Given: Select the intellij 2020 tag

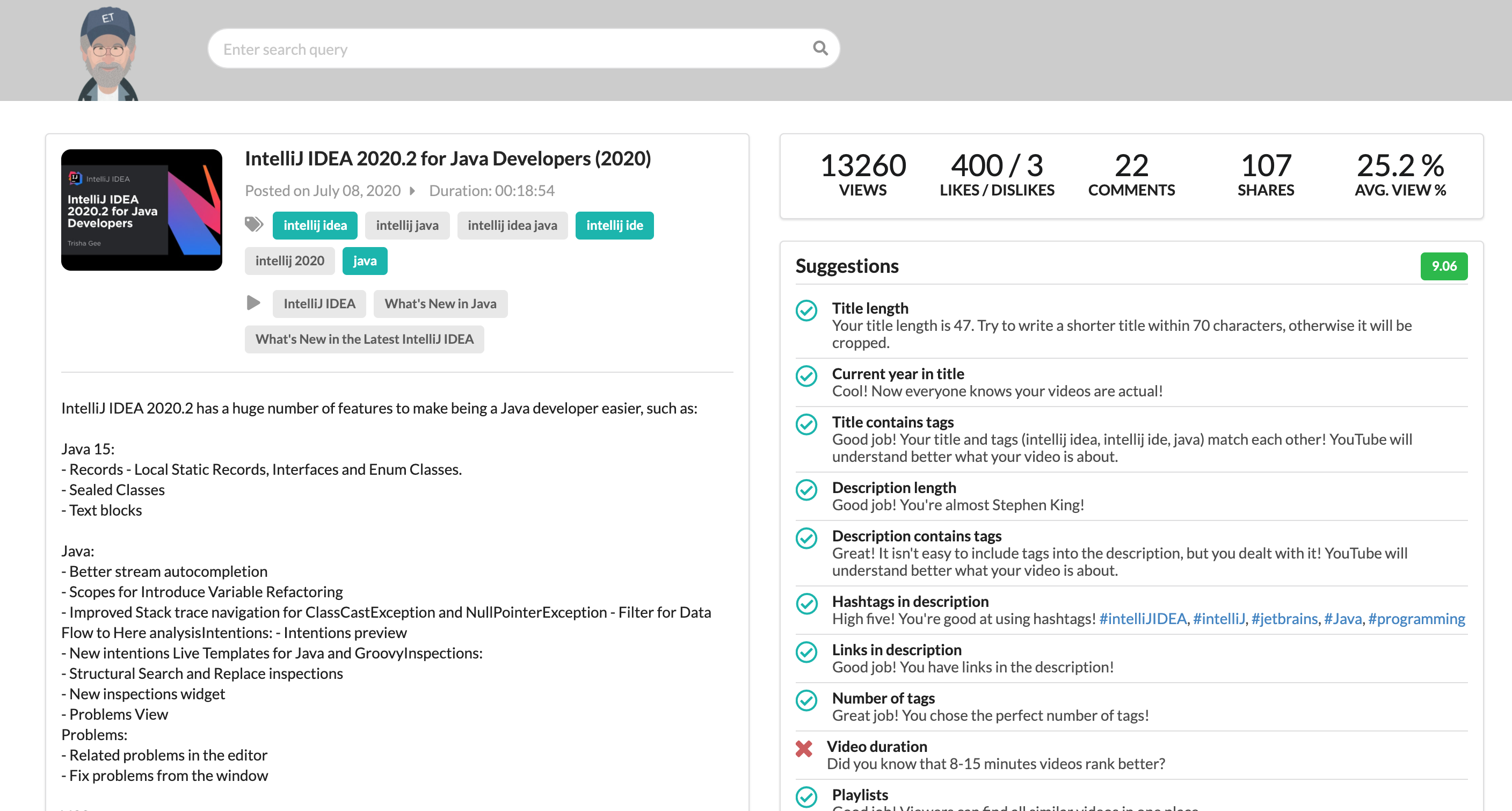Looking at the screenshot, I should (x=289, y=260).
